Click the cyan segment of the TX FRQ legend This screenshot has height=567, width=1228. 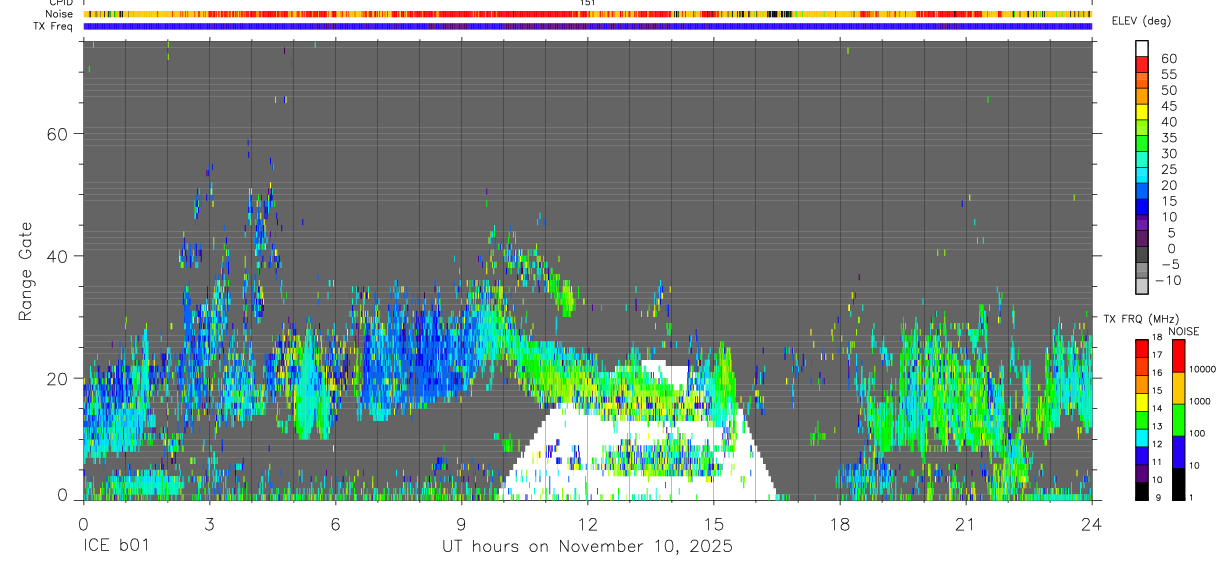coord(1142,438)
